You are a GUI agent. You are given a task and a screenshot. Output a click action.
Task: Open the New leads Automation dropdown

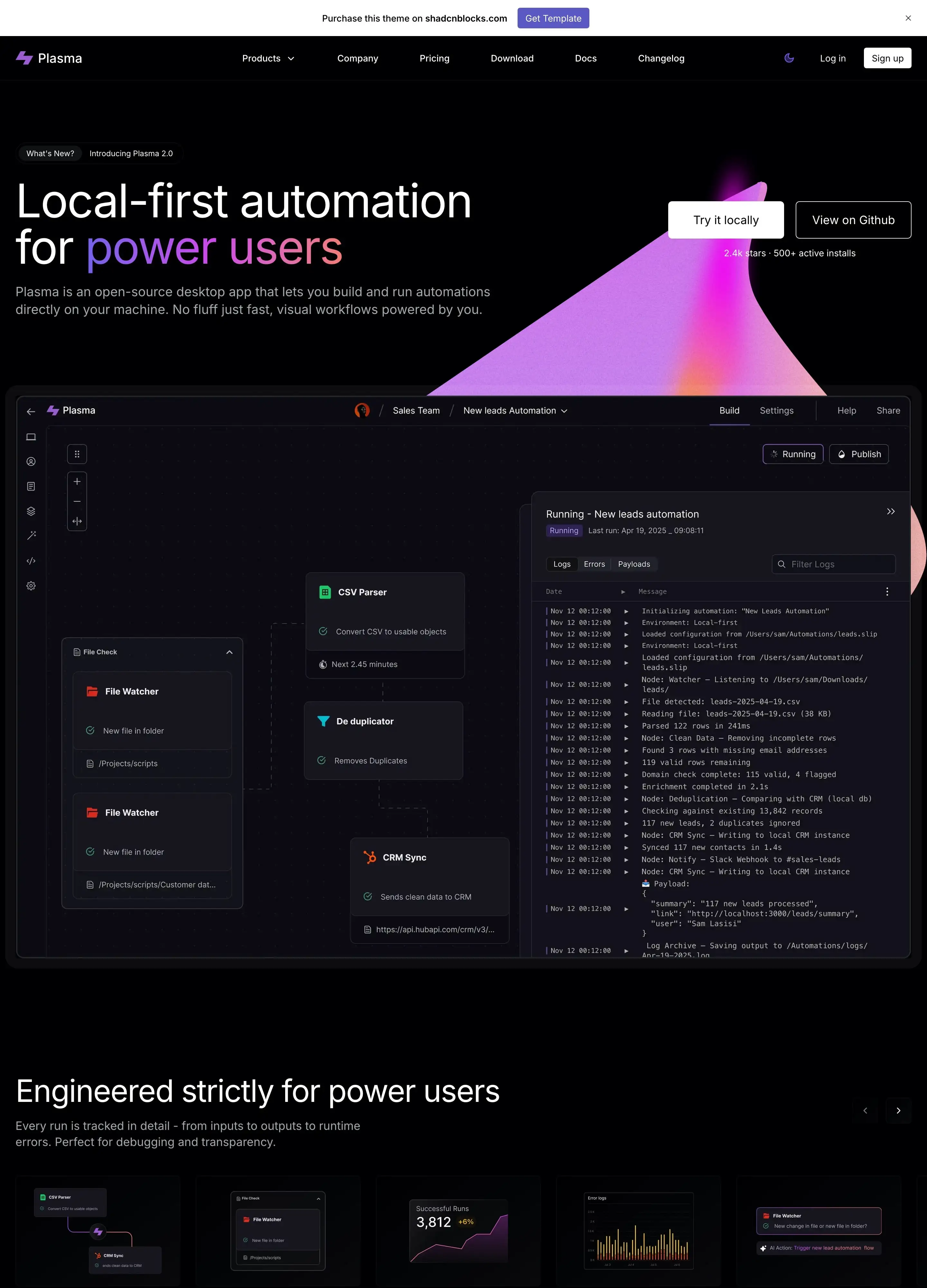click(x=515, y=411)
